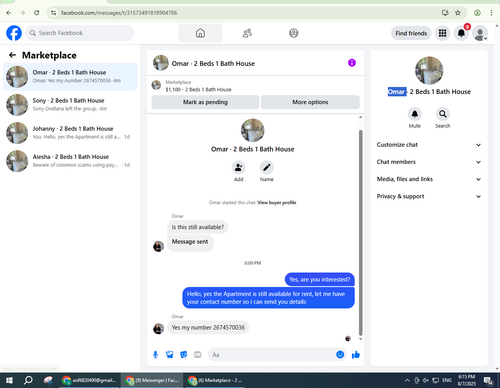Viewport: 500px width, 388px height.
Task: Expand the Customize chat section
Action: [x=429, y=145]
